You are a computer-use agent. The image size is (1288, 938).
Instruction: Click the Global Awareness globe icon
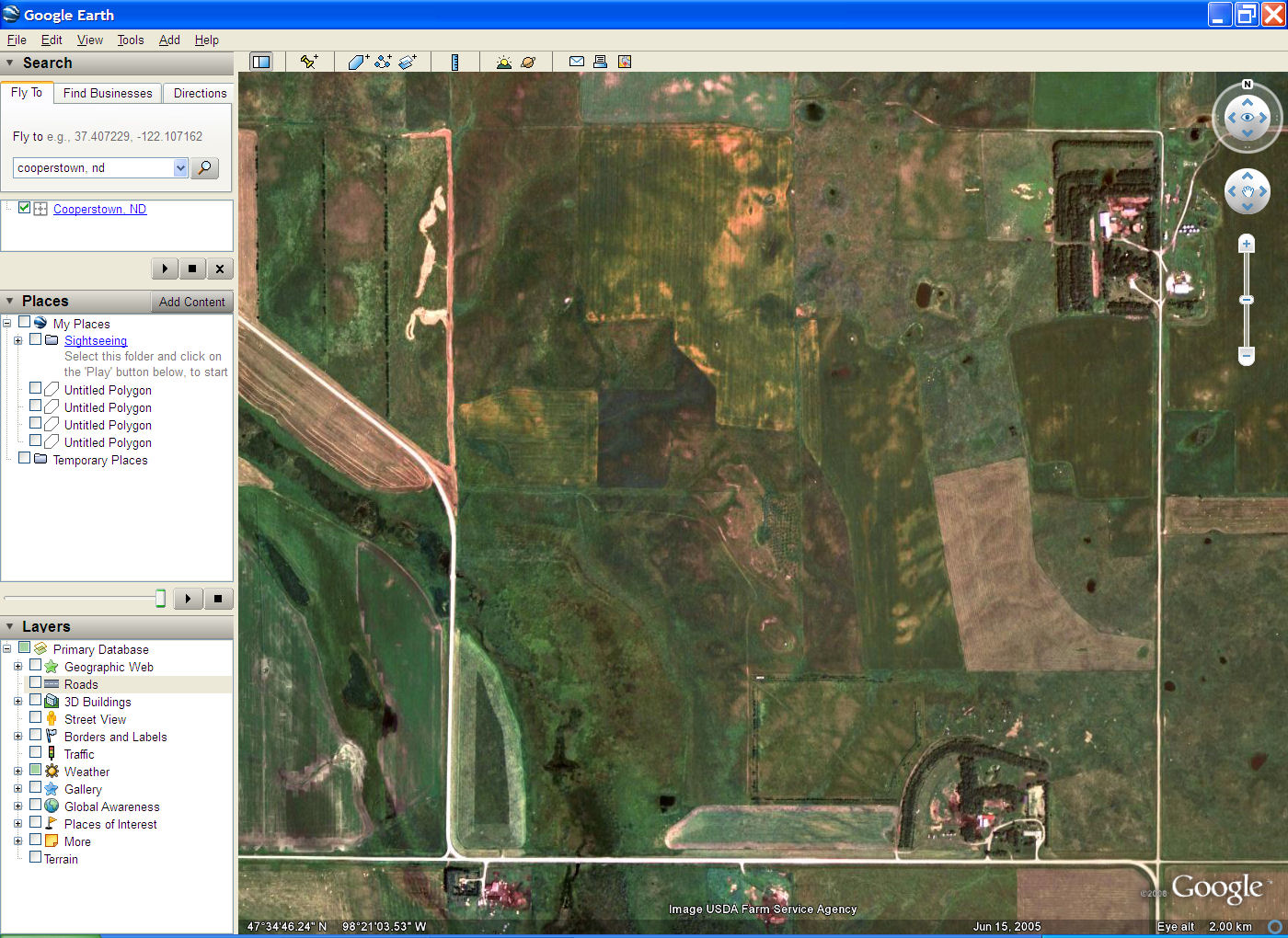(x=52, y=806)
